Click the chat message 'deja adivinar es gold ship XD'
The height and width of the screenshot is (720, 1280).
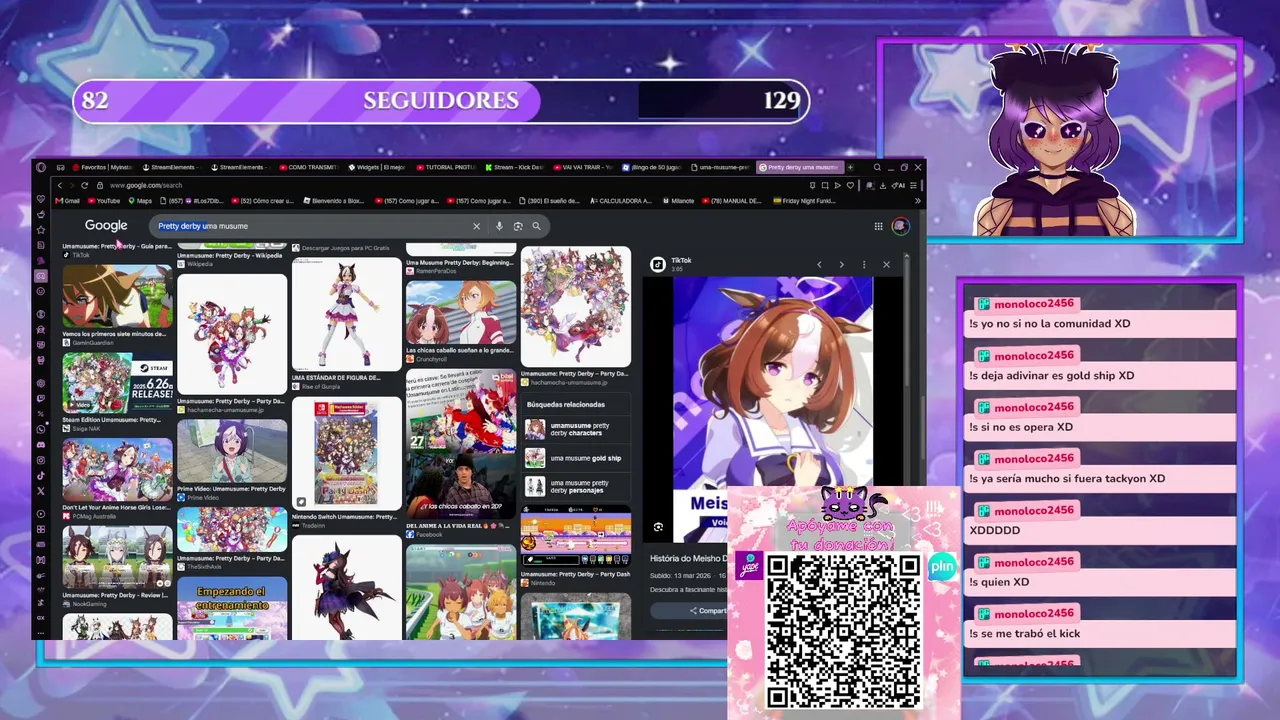coord(1052,376)
